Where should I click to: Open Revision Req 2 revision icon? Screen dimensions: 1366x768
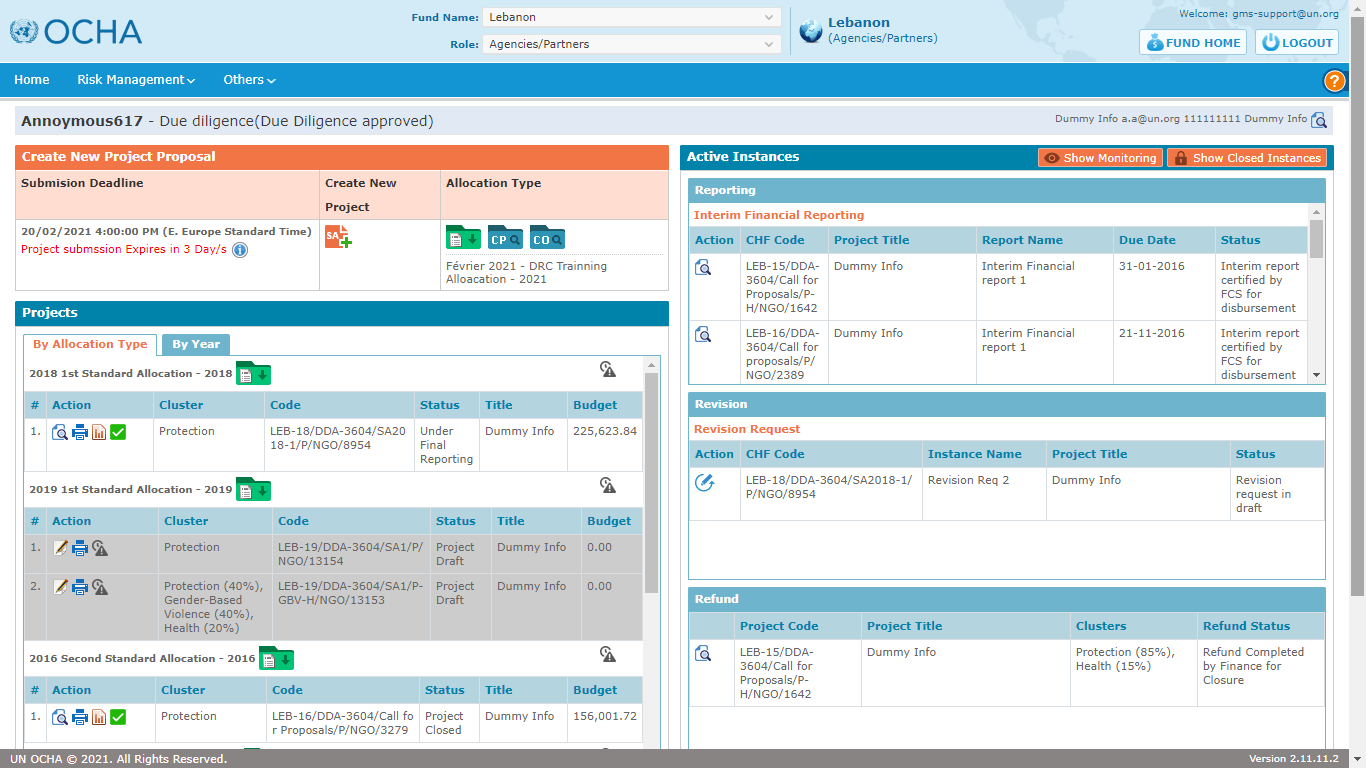click(x=704, y=482)
